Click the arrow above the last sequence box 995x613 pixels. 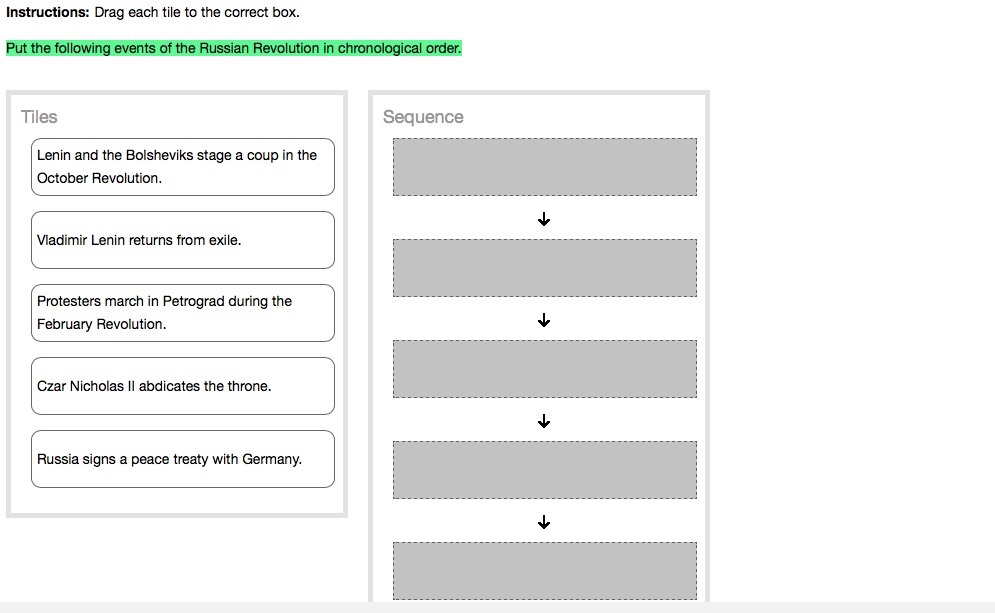point(544,522)
